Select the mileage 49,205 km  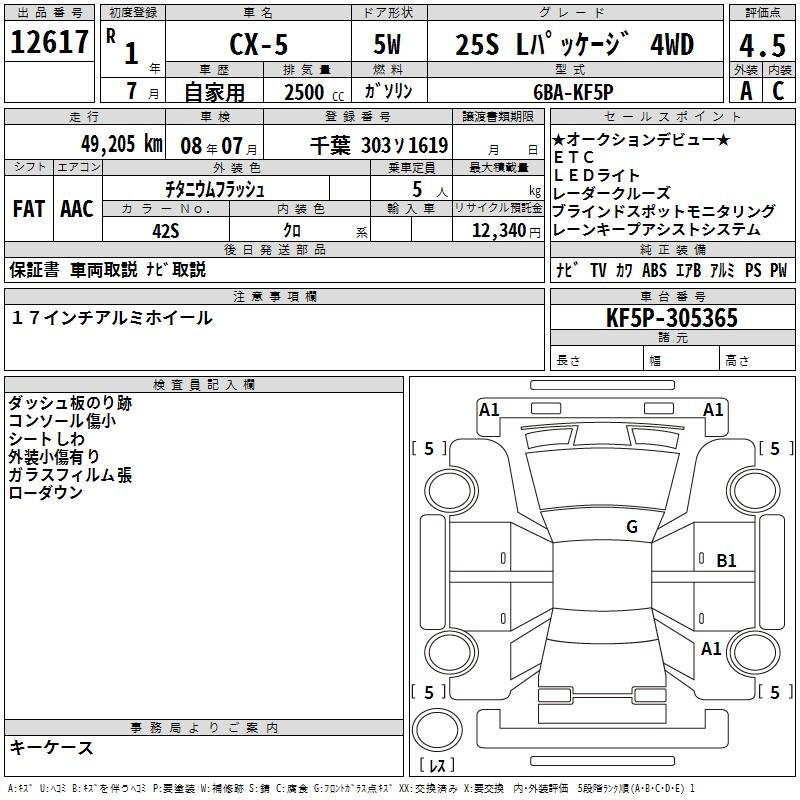tap(122, 144)
